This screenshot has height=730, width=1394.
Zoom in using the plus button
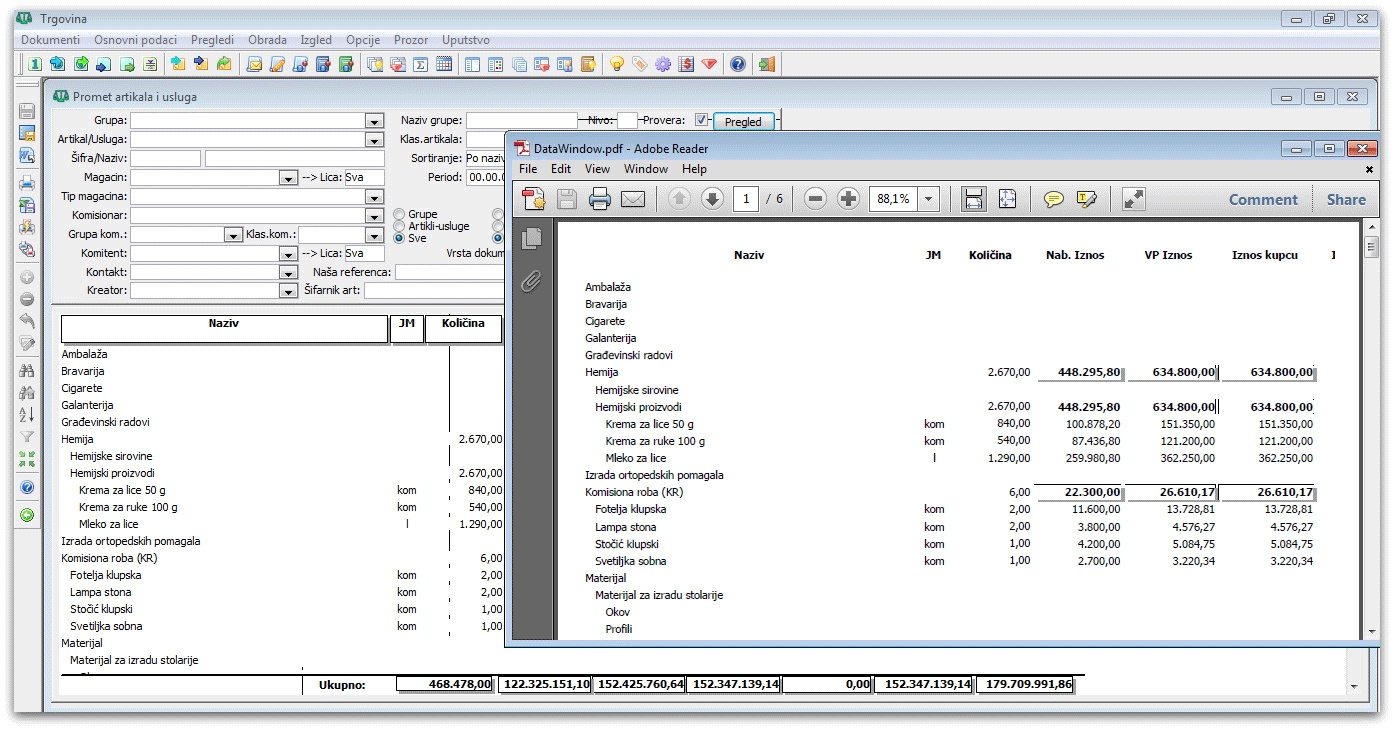[x=848, y=199]
